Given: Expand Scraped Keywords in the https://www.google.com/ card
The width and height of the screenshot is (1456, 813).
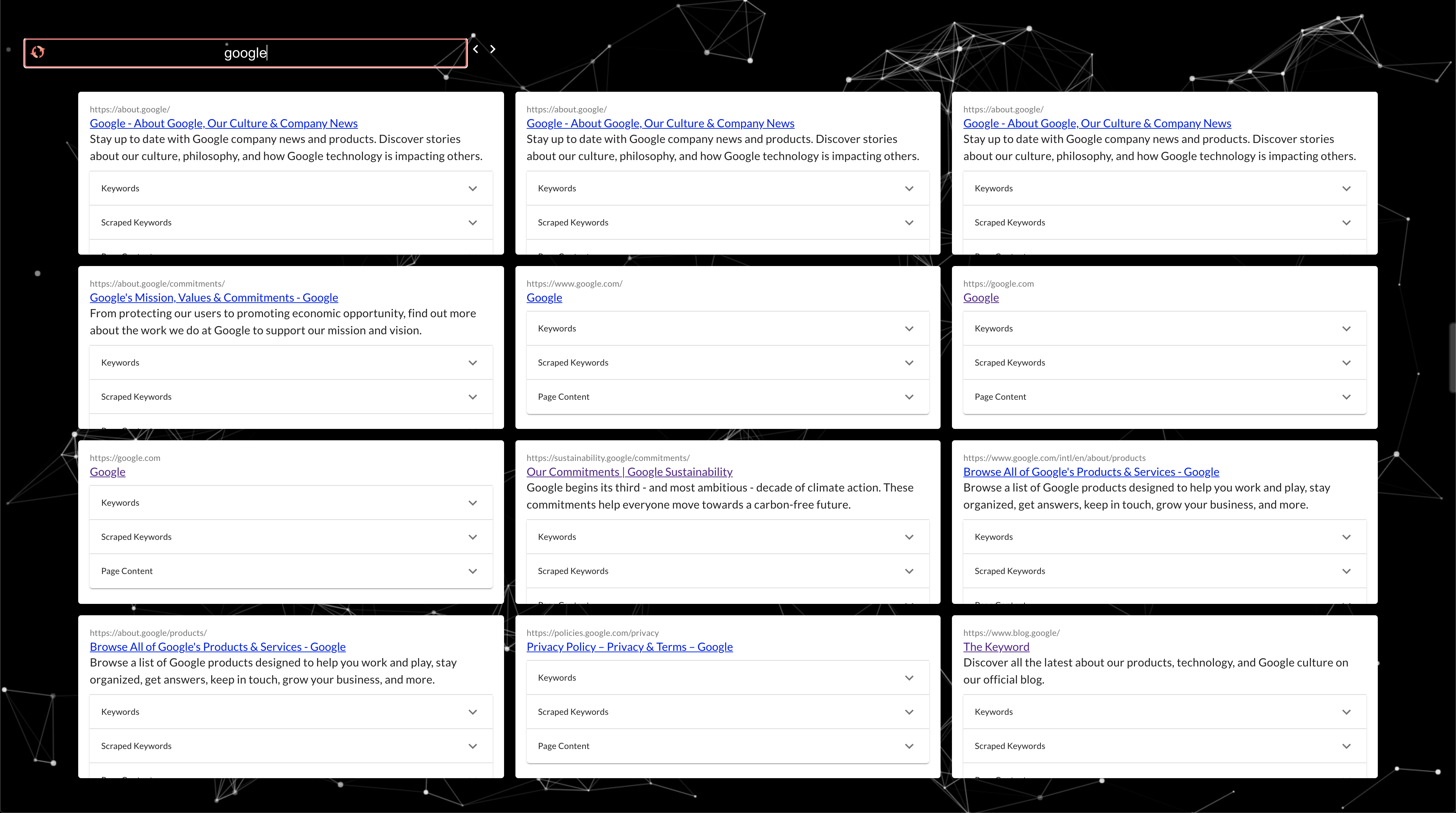Looking at the screenshot, I should pyautogui.click(x=727, y=362).
